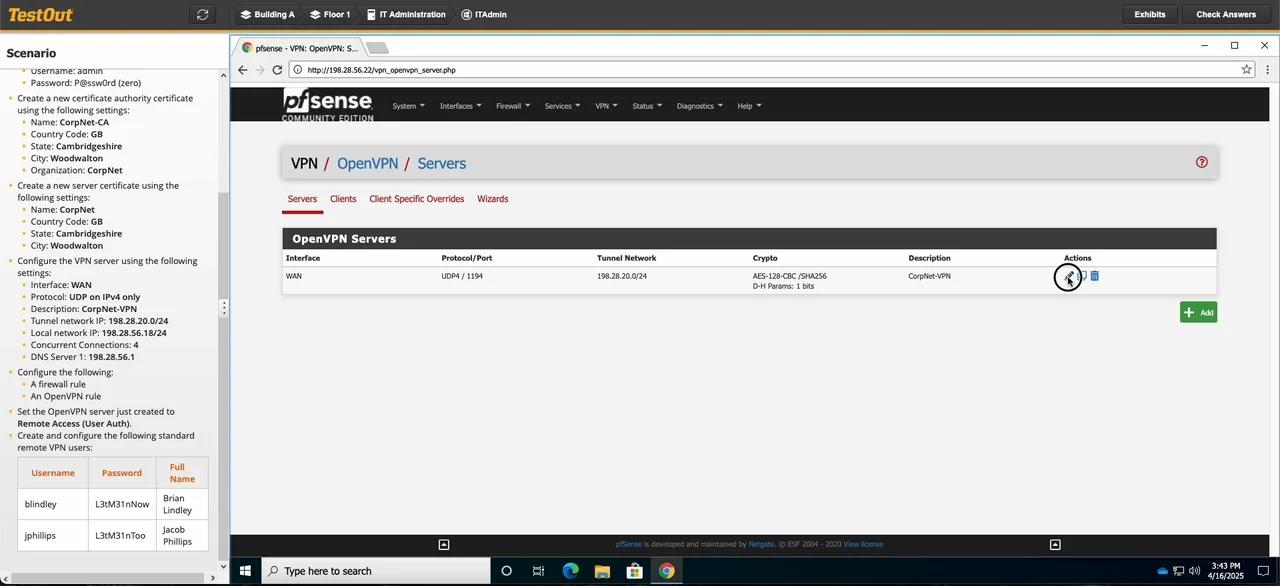Bookmark the page using the star icon

pyautogui.click(x=1246, y=70)
